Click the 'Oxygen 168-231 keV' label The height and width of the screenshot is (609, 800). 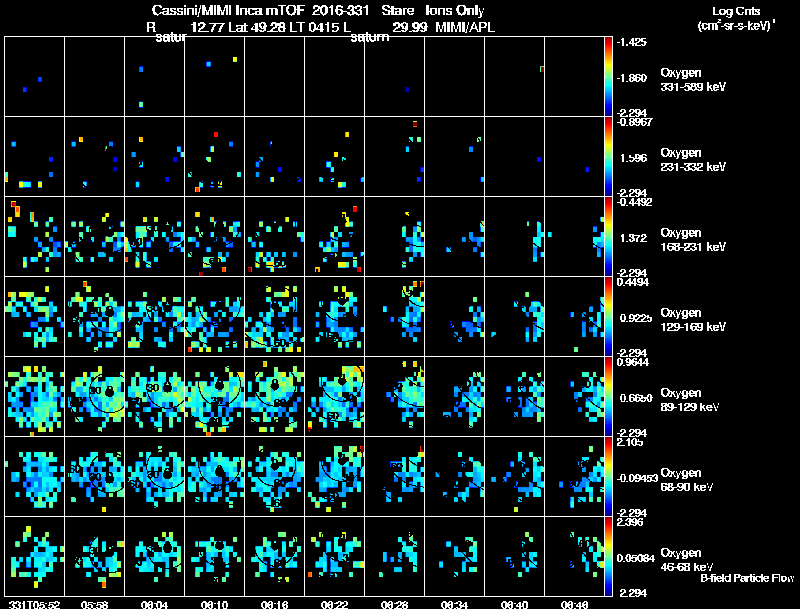click(693, 240)
